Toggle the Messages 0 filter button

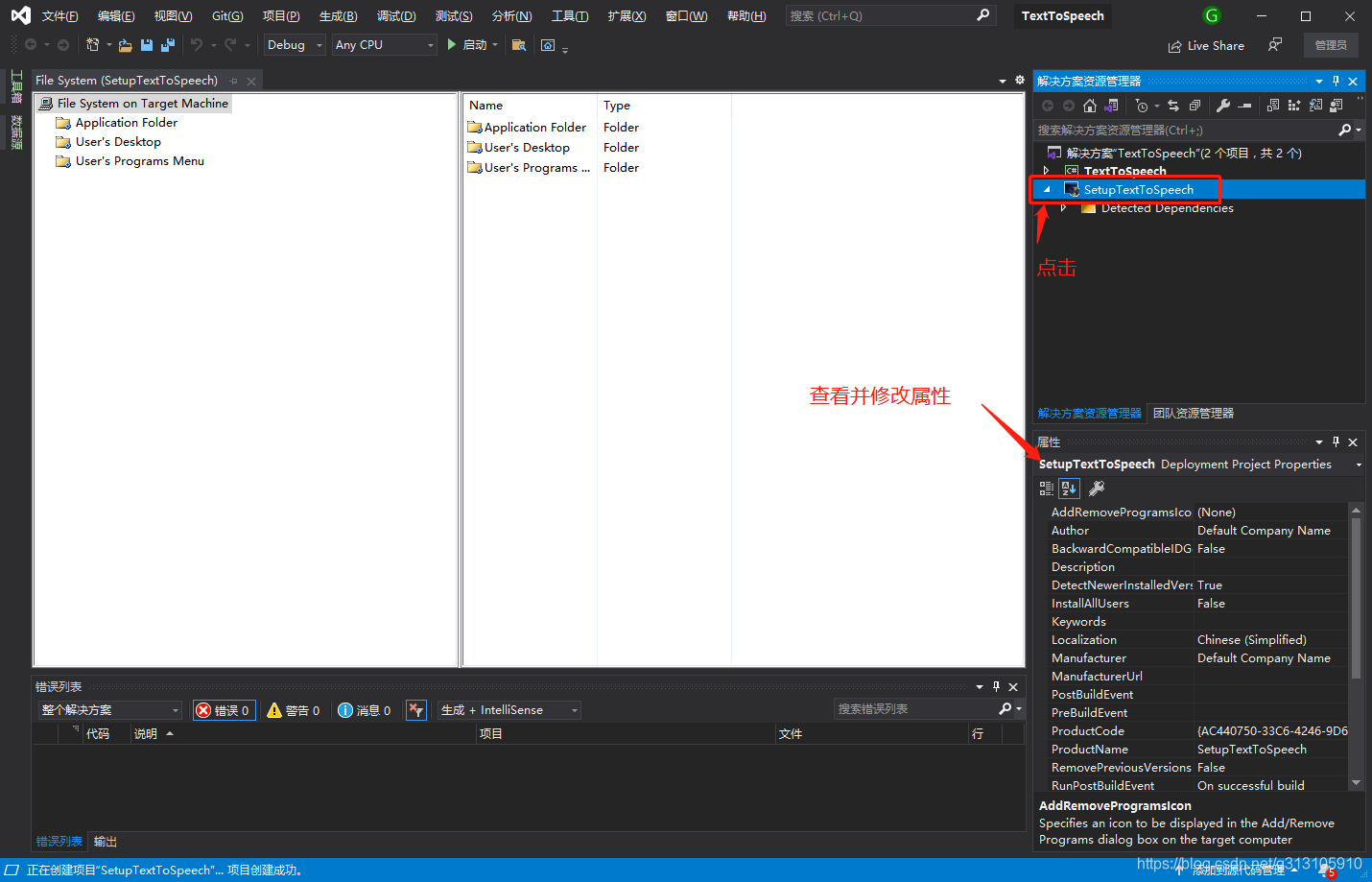click(x=365, y=710)
